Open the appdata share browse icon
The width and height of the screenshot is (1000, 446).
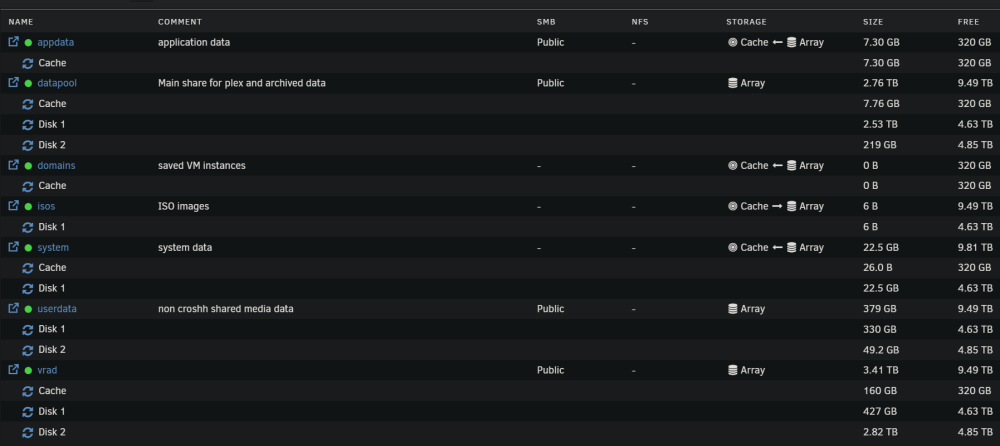point(13,42)
